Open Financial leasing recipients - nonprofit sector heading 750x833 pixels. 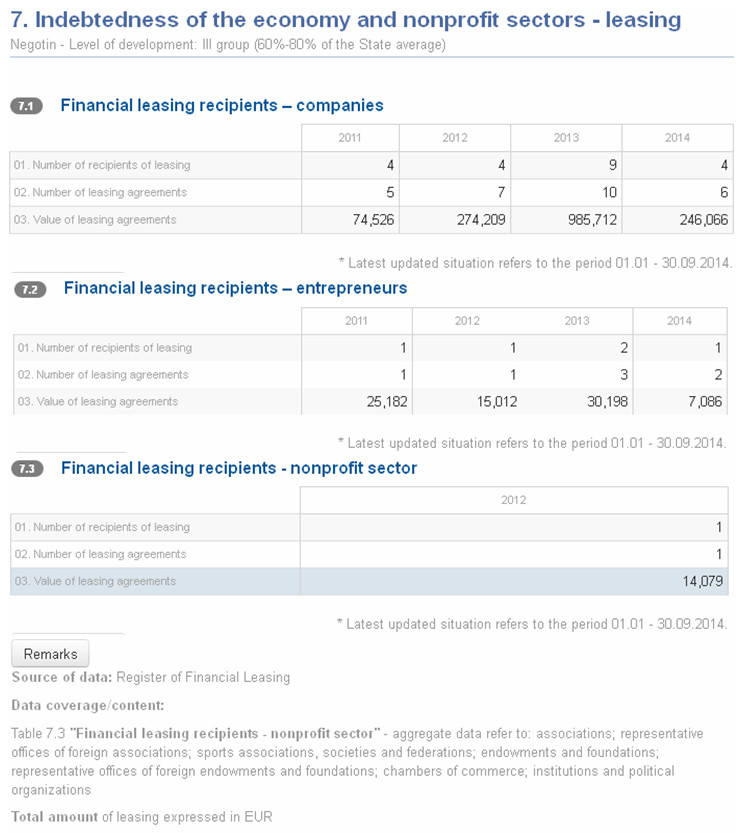click(239, 468)
